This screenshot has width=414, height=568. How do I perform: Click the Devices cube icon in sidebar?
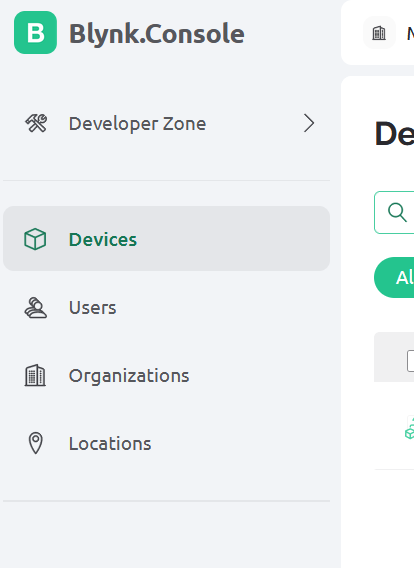(x=35, y=239)
